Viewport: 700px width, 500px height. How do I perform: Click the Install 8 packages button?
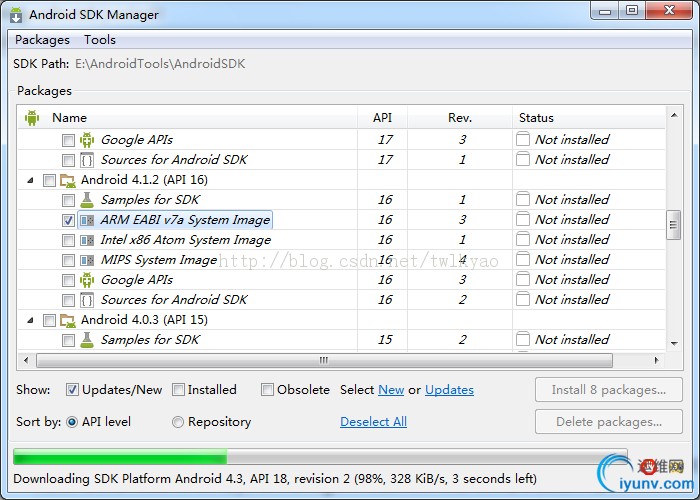click(x=609, y=390)
